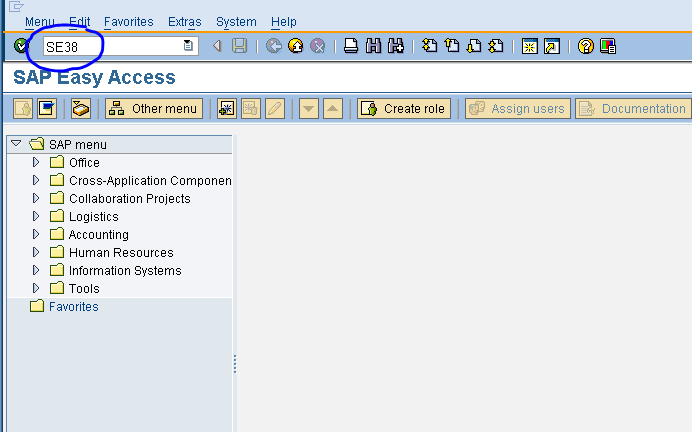Expand the Collaboration Projects folder

point(36,199)
